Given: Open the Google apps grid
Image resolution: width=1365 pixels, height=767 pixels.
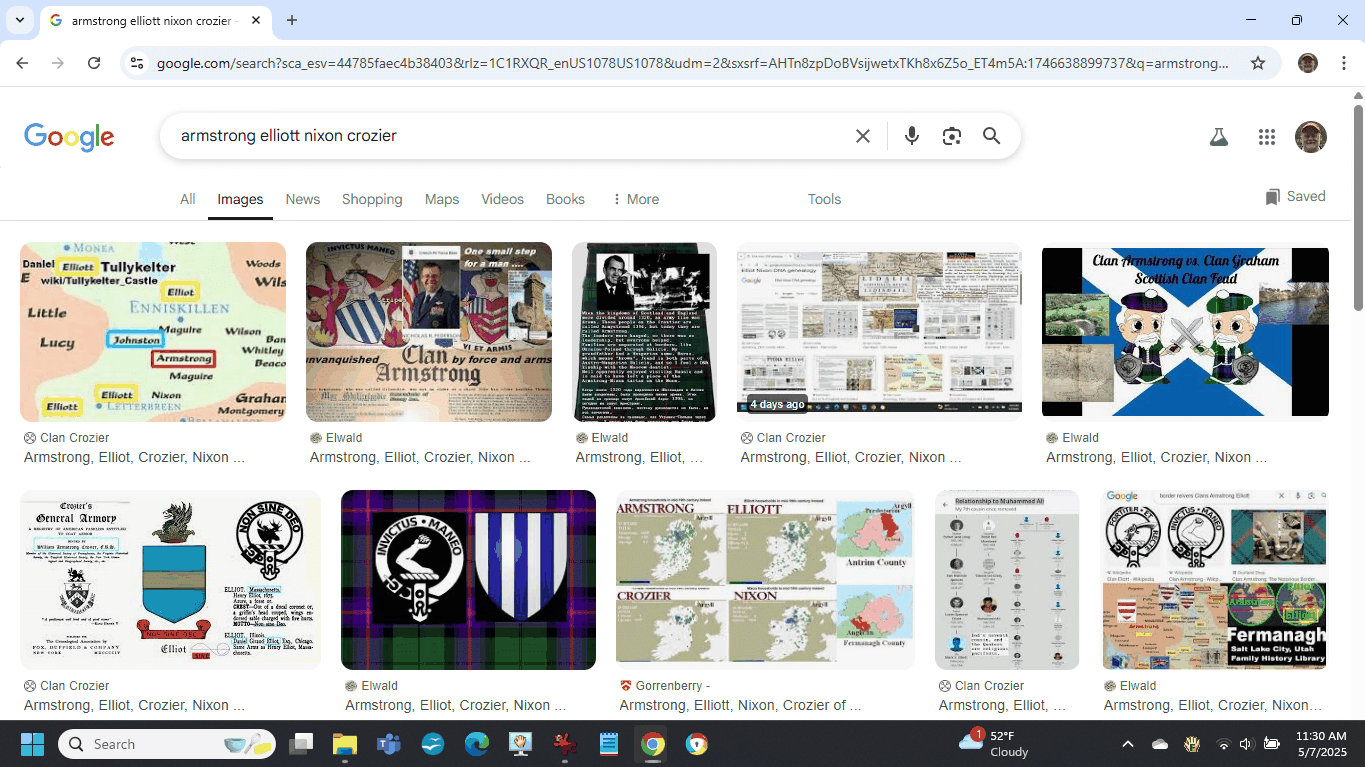Looking at the screenshot, I should pos(1267,137).
